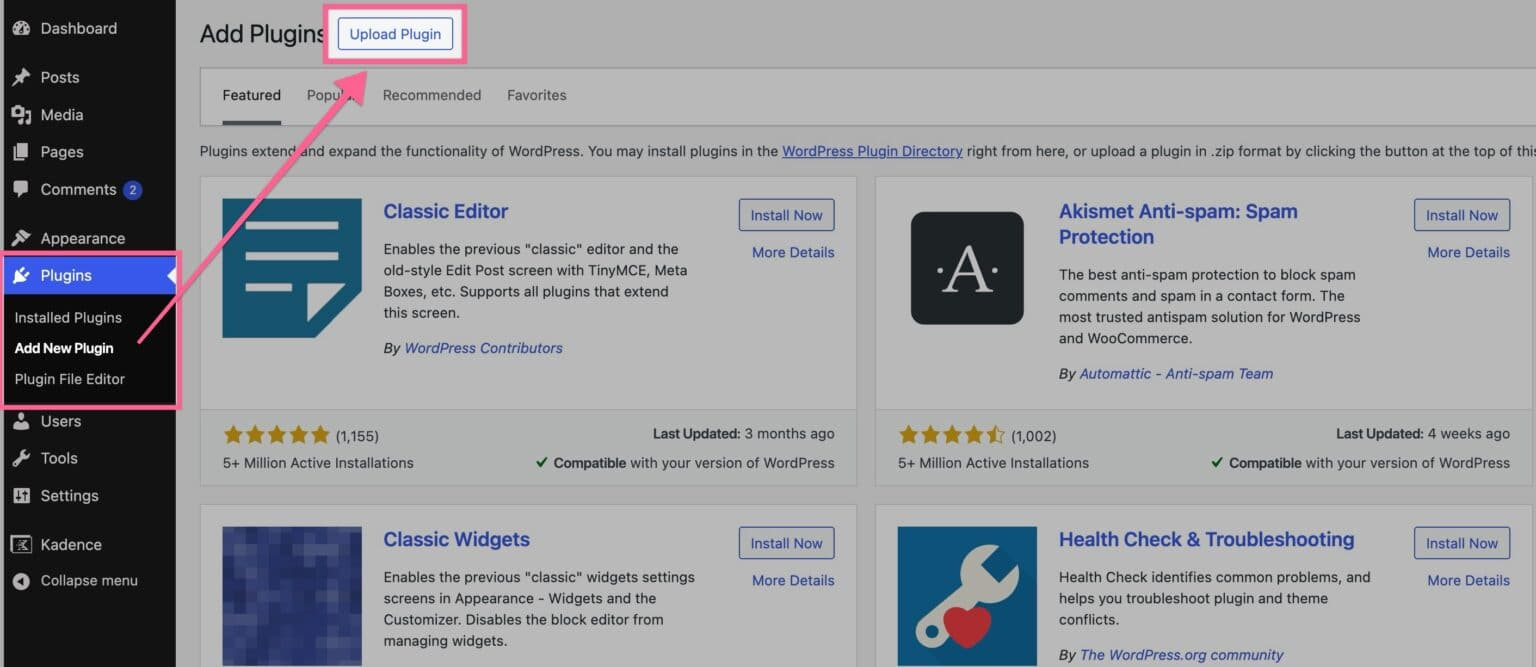Image resolution: width=1536 pixels, height=667 pixels.
Task: Click the Dashboard gauge icon
Action: tap(21, 28)
